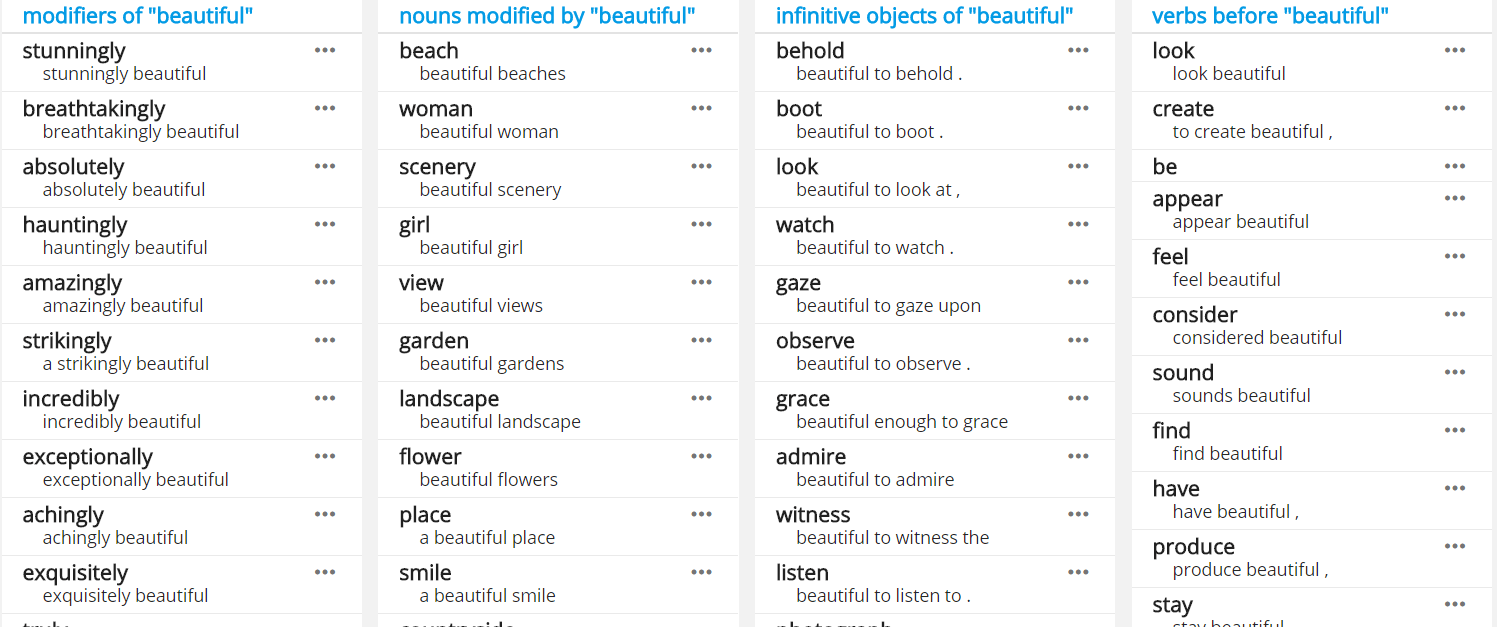Open the more-options icon for "behold"
Image resolution: width=1497 pixels, height=627 pixels.
(1078, 49)
